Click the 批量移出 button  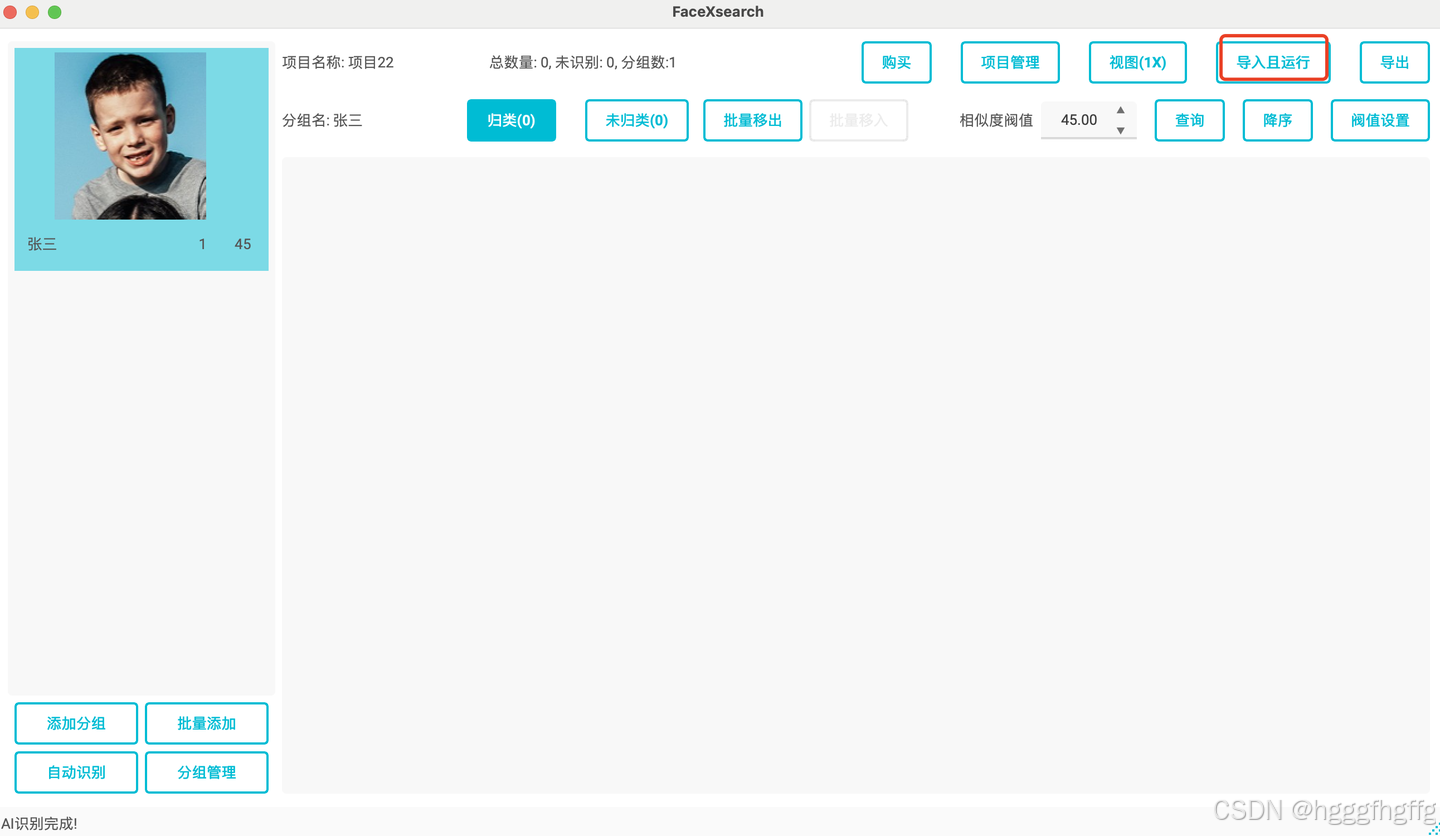(x=752, y=120)
